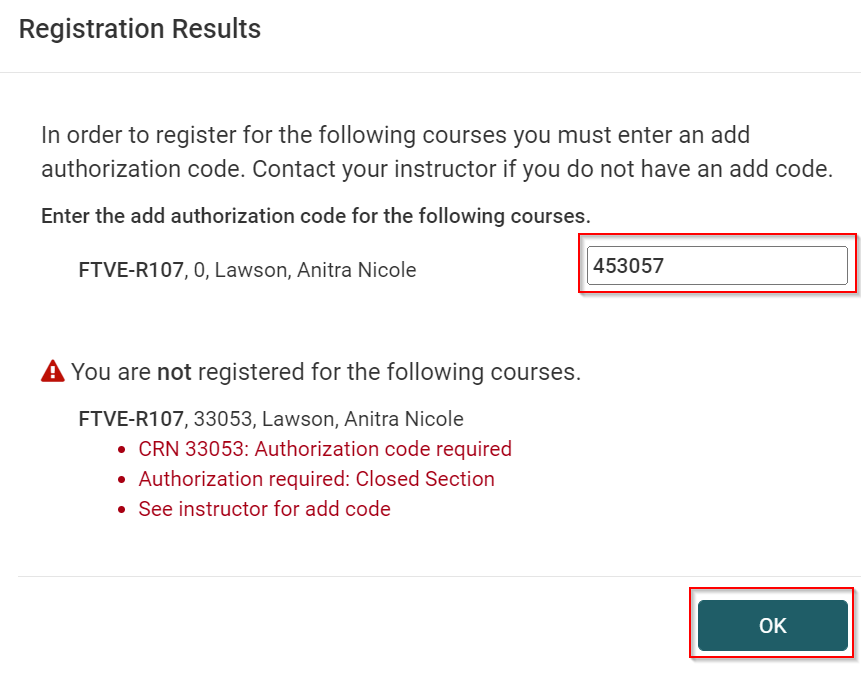Click the red warning triangle icon
Screen dimensions: 861x673
pyautogui.click(x=52, y=372)
